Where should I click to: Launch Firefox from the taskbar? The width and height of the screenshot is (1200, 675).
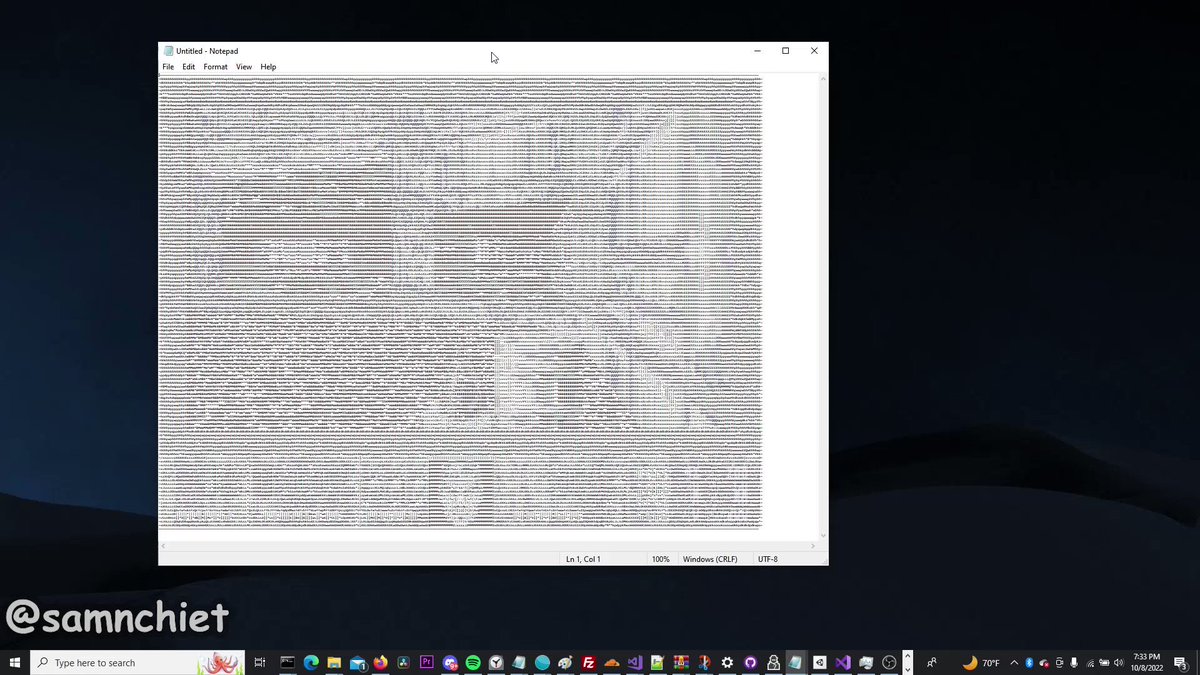pos(381,662)
